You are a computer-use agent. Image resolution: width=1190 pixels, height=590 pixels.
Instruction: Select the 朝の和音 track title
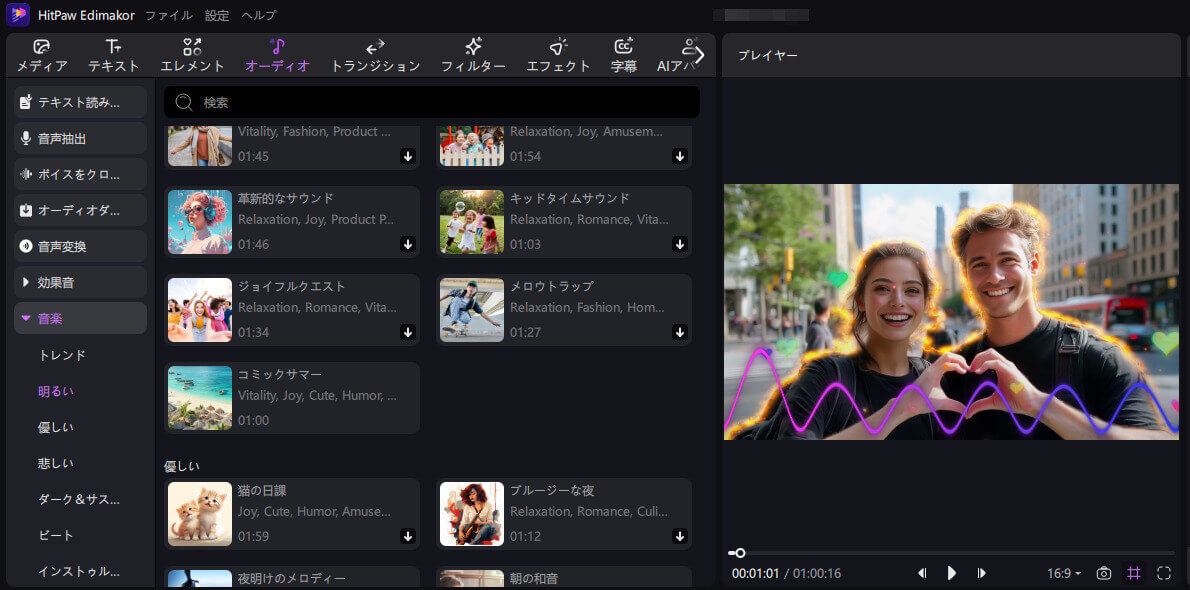(534, 579)
